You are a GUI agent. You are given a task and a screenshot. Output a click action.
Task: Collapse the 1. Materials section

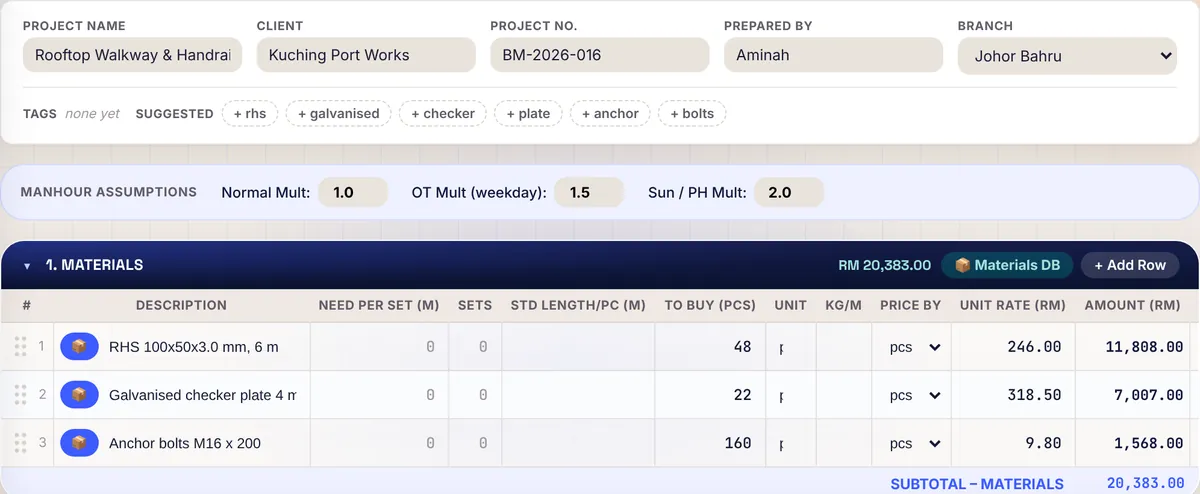tap(27, 266)
